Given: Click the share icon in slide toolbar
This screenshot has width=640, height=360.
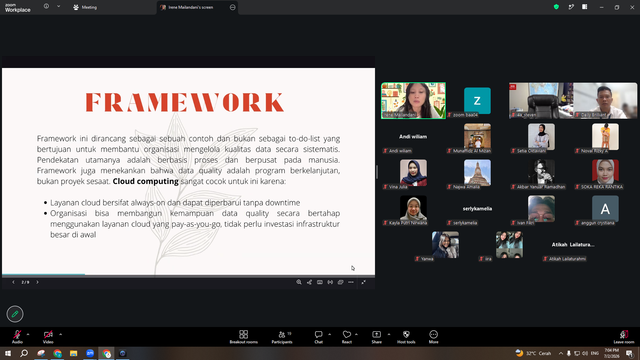Looking at the screenshot, I should click(309, 282).
